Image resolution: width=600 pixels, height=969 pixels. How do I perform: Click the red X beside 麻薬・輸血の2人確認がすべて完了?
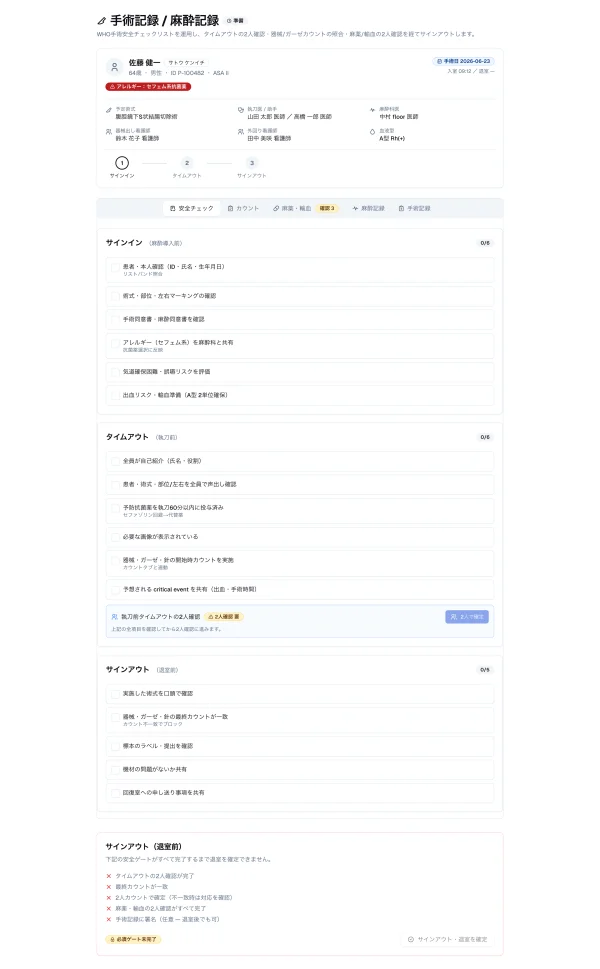pyautogui.click(x=109, y=908)
